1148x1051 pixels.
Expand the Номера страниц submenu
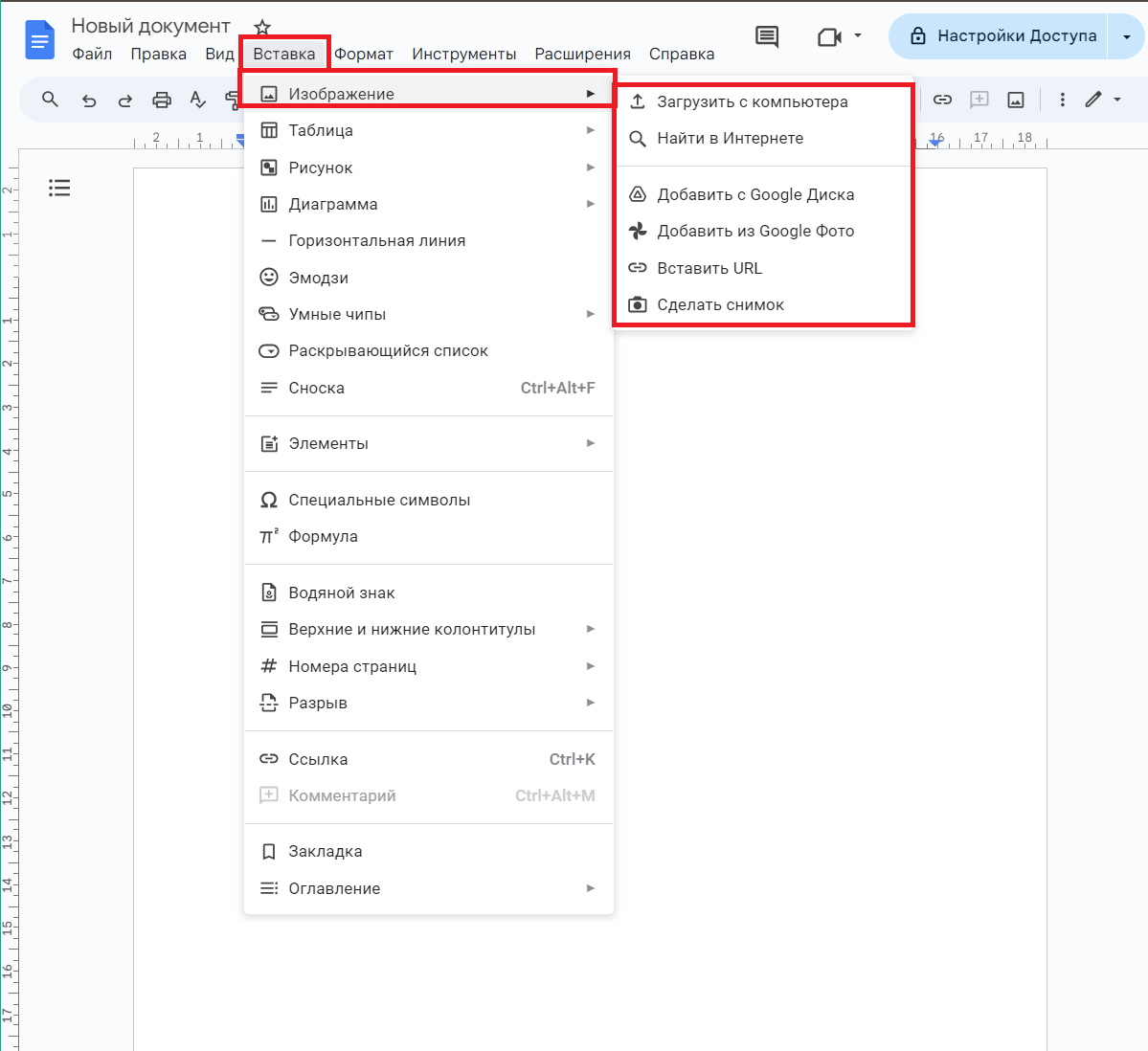(x=428, y=666)
